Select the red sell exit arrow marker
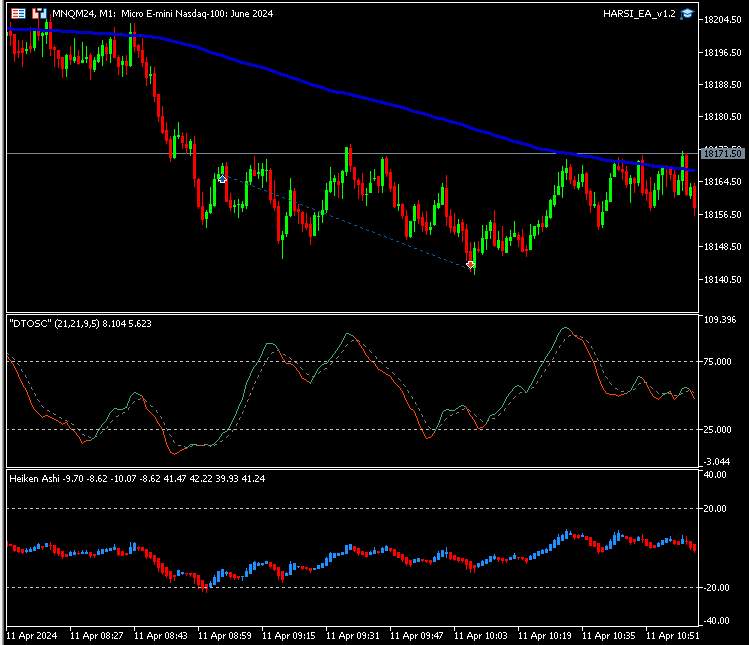 (x=471, y=265)
